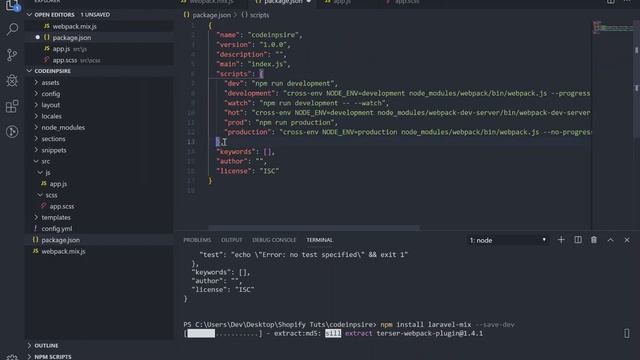640x360 pixels.
Task: Select package.json in Open Editors
Action: point(98,38)
